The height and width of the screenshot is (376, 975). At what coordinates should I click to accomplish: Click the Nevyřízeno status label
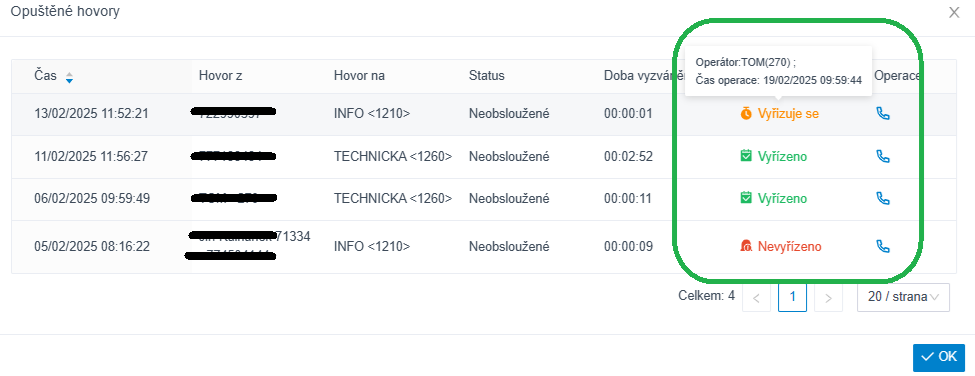point(790,247)
